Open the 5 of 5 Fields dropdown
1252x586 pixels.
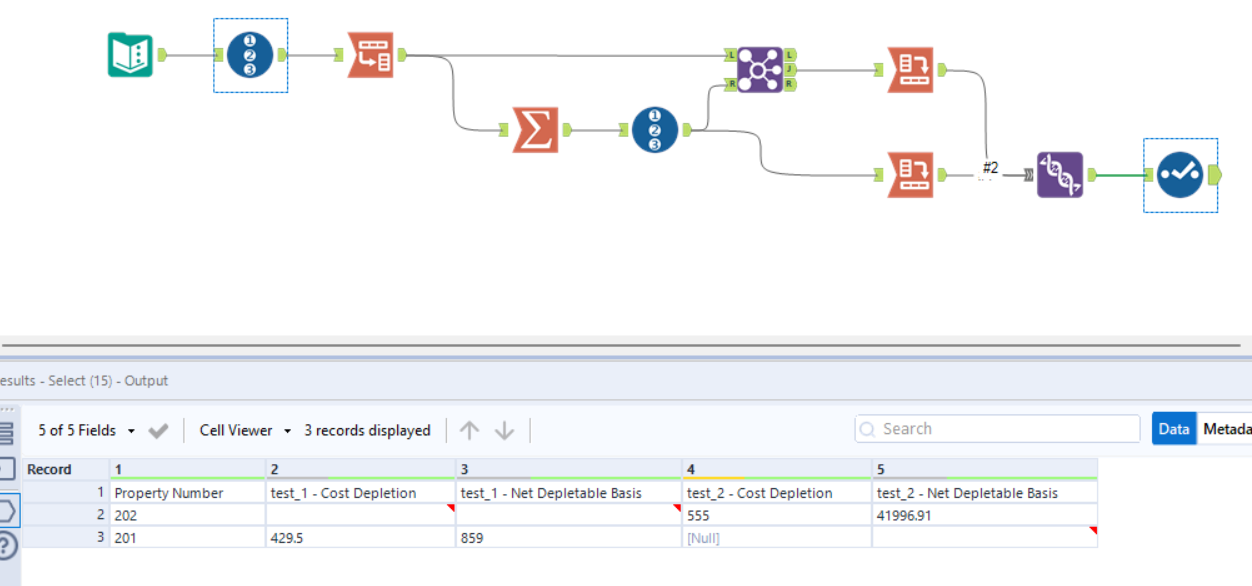point(86,430)
